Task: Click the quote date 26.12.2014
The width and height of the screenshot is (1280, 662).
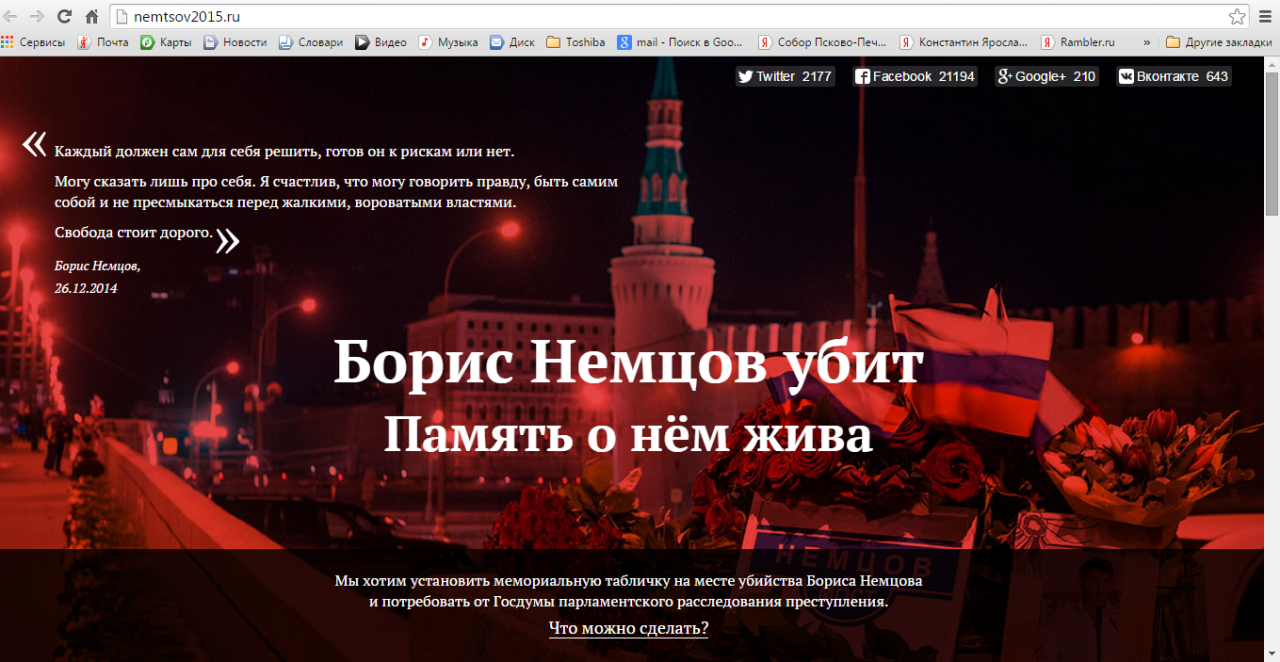Action: pyautogui.click(x=86, y=288)
